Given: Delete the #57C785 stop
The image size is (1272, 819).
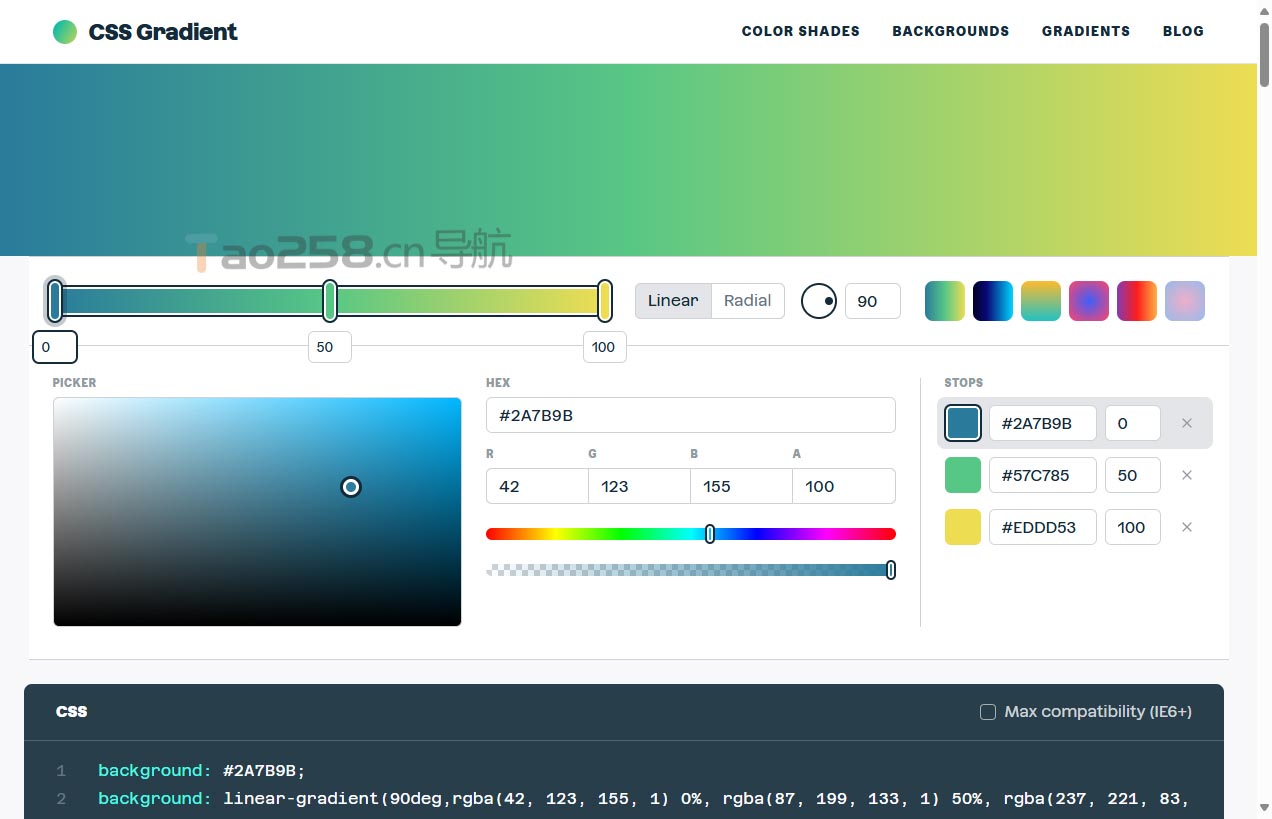Looking at the screenshot, I should click(1187, 475).
